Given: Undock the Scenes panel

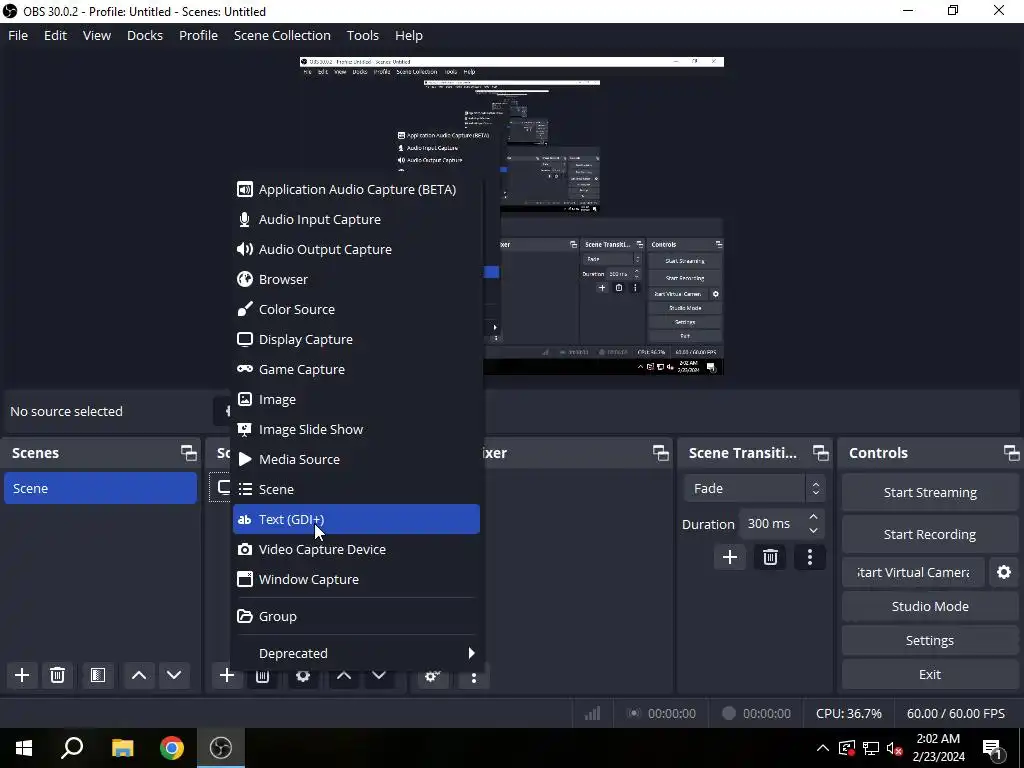Looking at the screenshot, I should click(189, 453).
